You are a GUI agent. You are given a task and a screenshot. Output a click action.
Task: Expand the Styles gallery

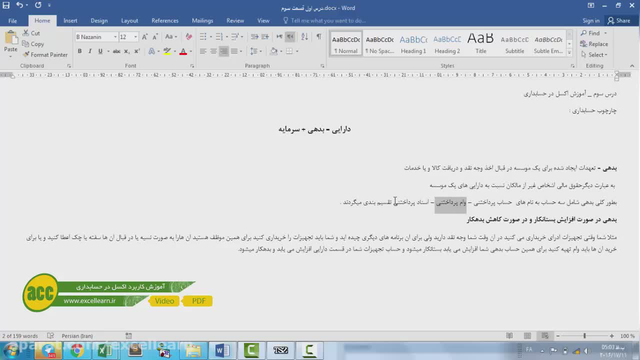pyautogui.click(x=569, y=53)
